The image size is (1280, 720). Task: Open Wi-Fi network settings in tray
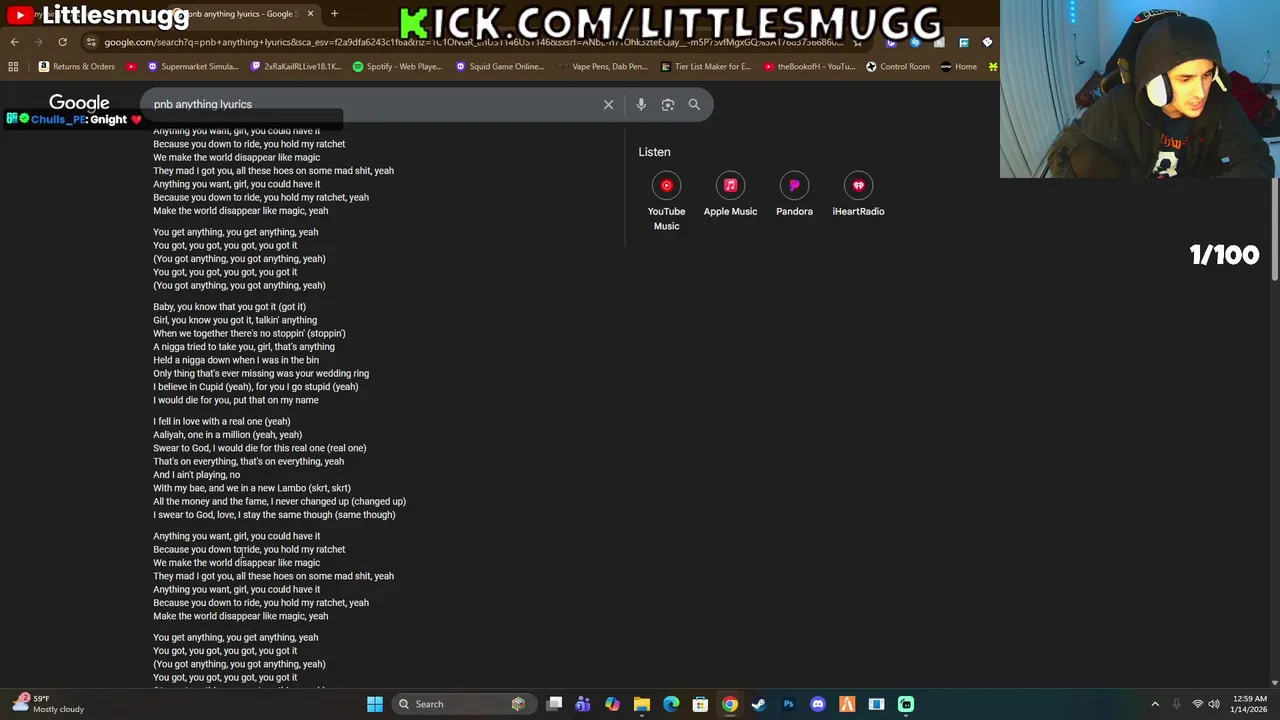pyautogui.click(x=1197, y=704)
